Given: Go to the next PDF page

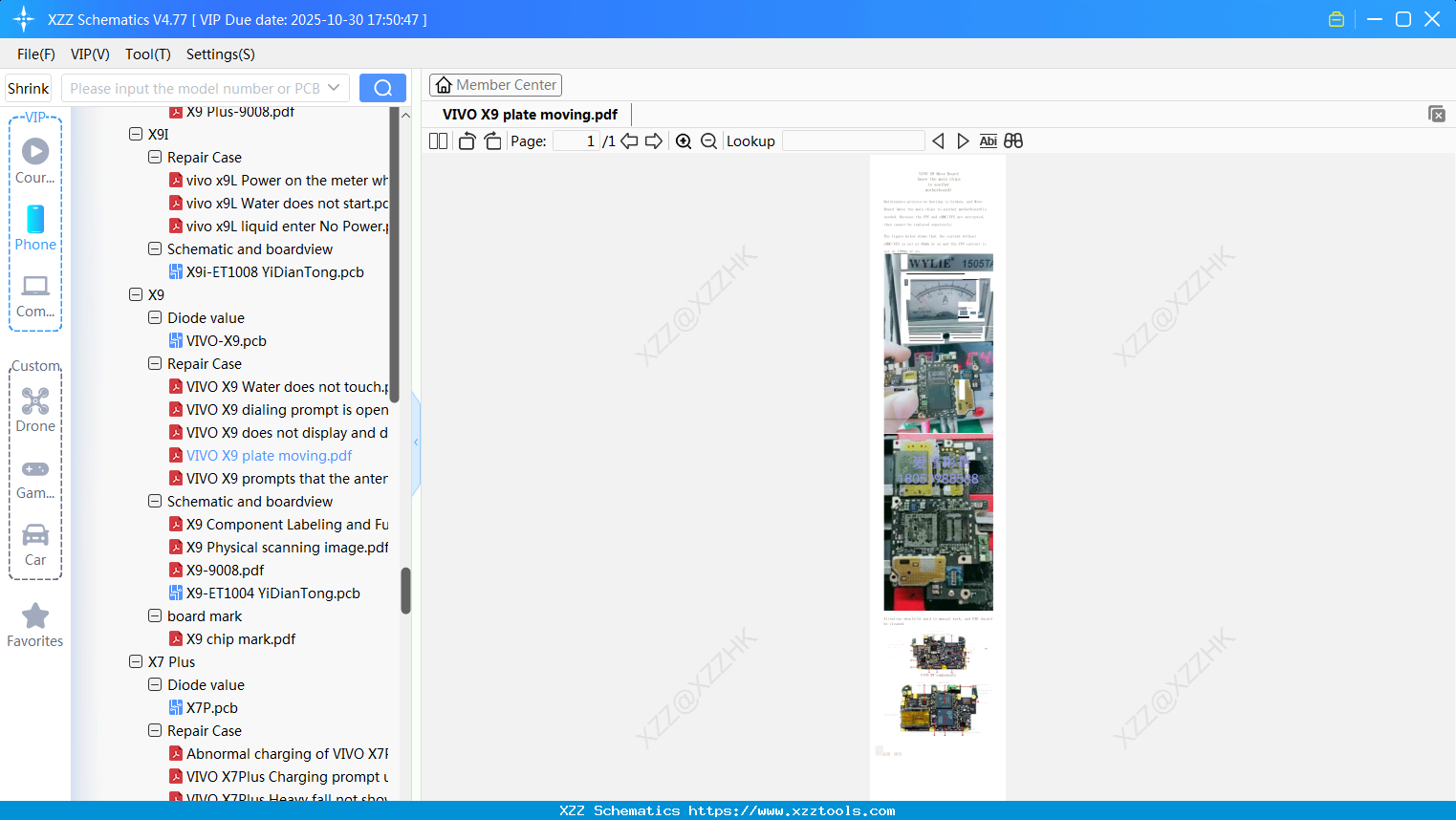Looking at the screenshot, I should (x=654, y=141).
